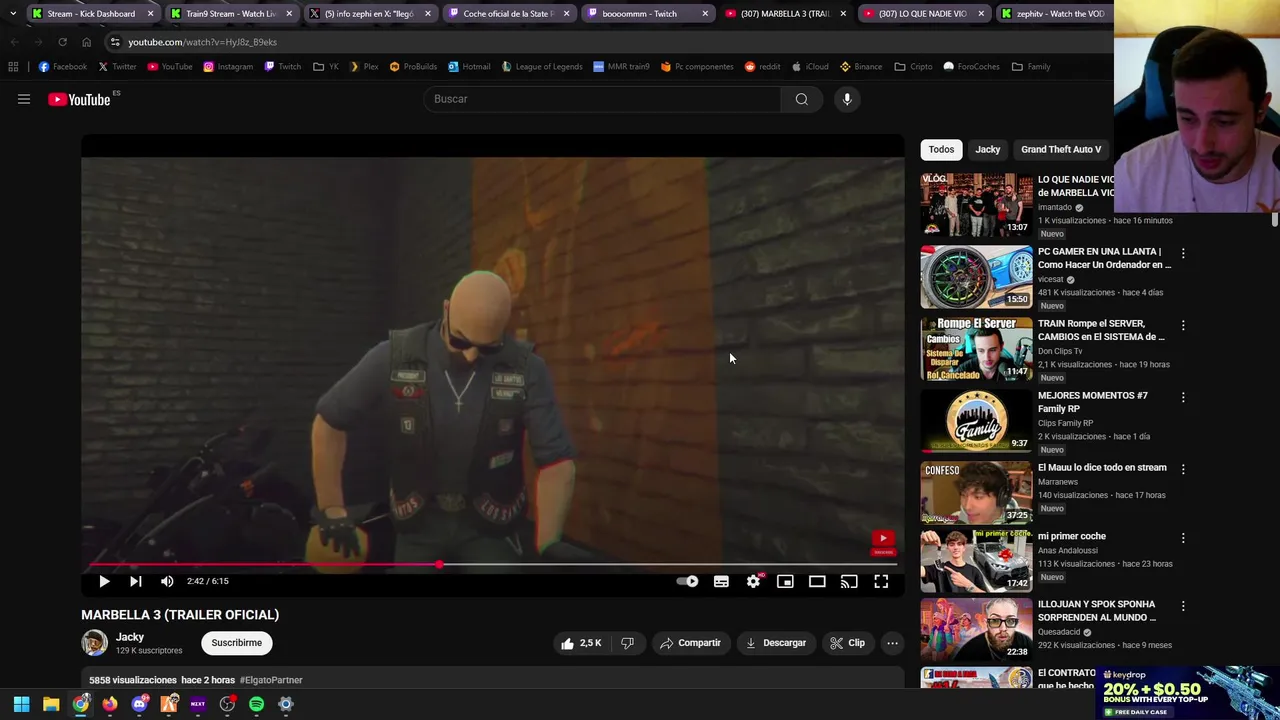
Task: Mute the video volume
Action: tap(167, 581)
